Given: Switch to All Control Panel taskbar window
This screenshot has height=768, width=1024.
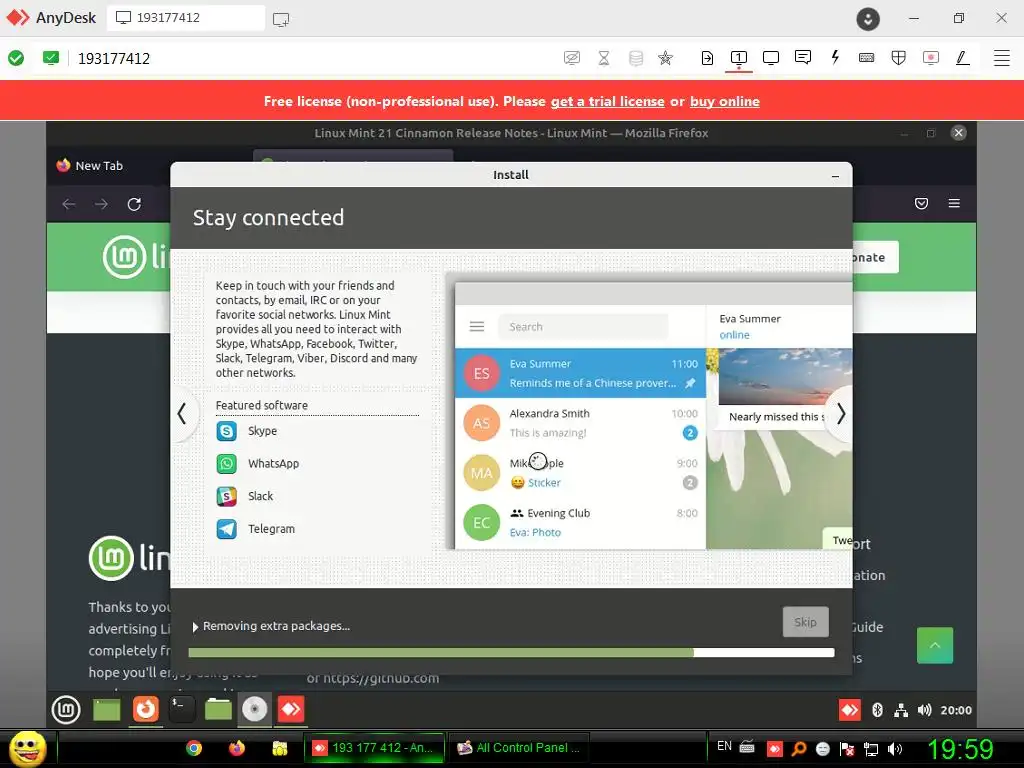Looking at the screenshot, I should click(x=519, y=748).
